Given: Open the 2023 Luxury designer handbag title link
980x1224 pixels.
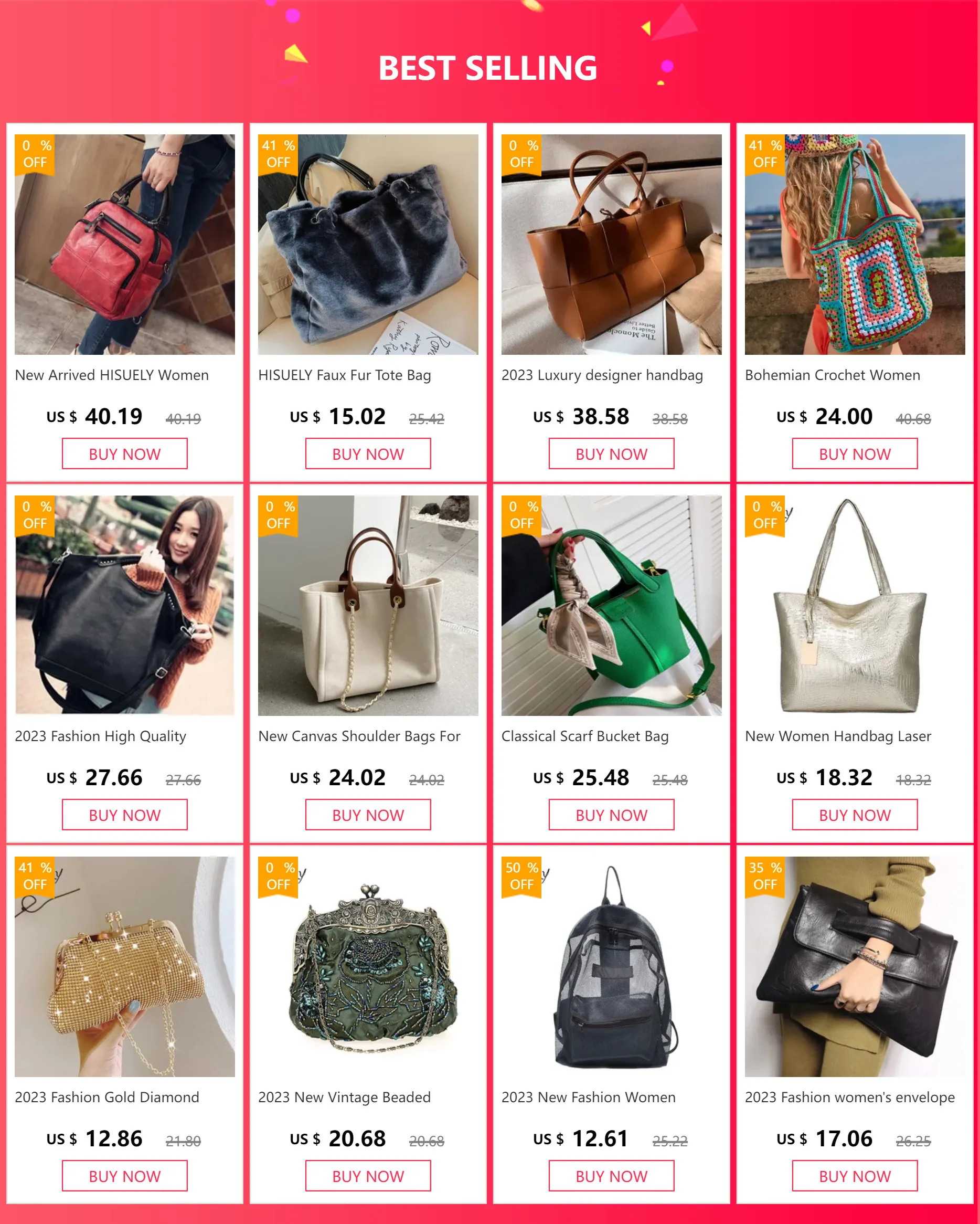Looking at the screenshot, I should pyautogui.click(x=602, y=375).
